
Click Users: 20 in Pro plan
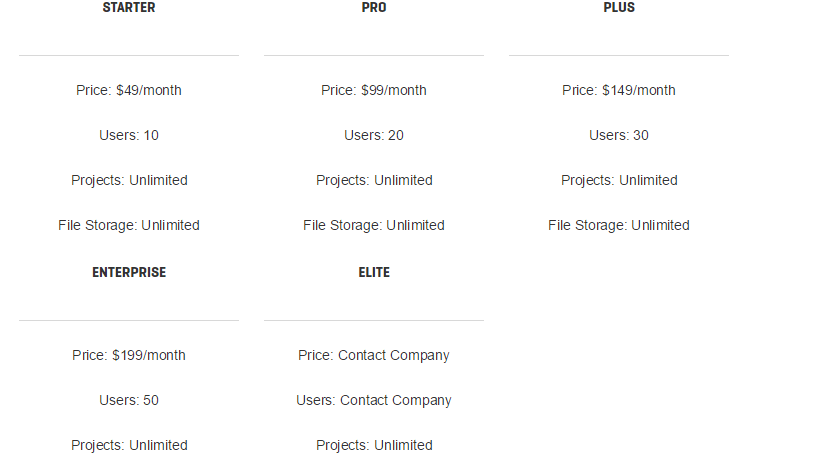[x=374, y=135]
